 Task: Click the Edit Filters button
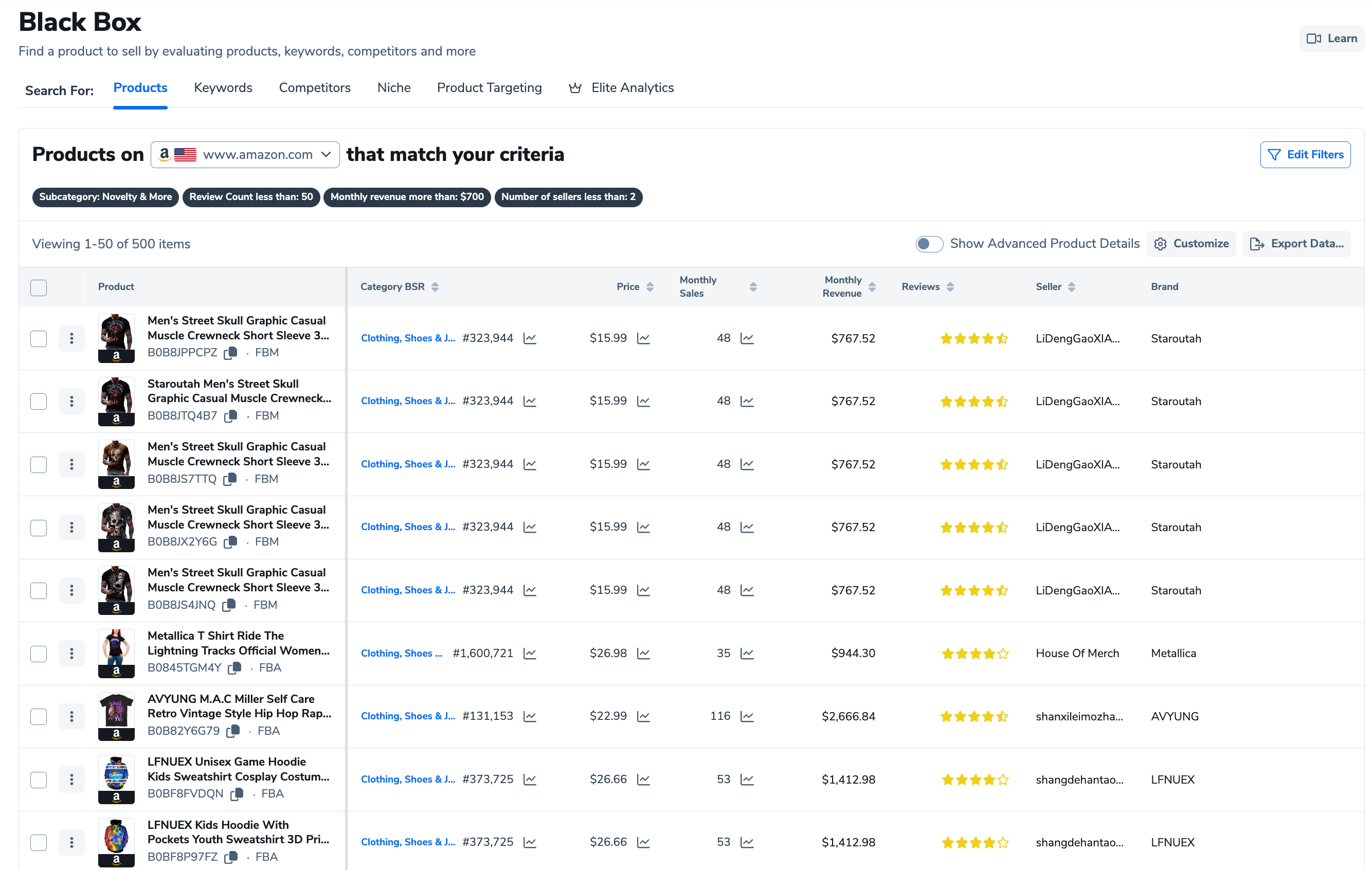pos(1305,154)
